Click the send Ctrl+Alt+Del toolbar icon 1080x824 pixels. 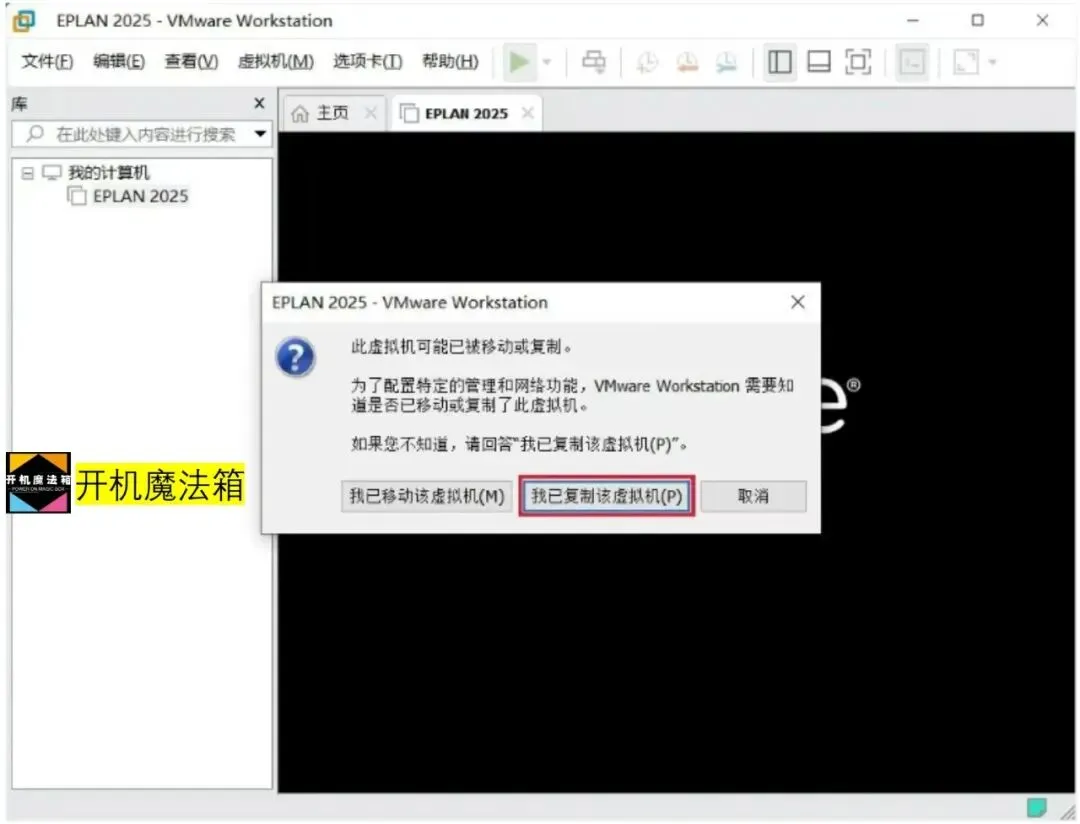point(594,62)
